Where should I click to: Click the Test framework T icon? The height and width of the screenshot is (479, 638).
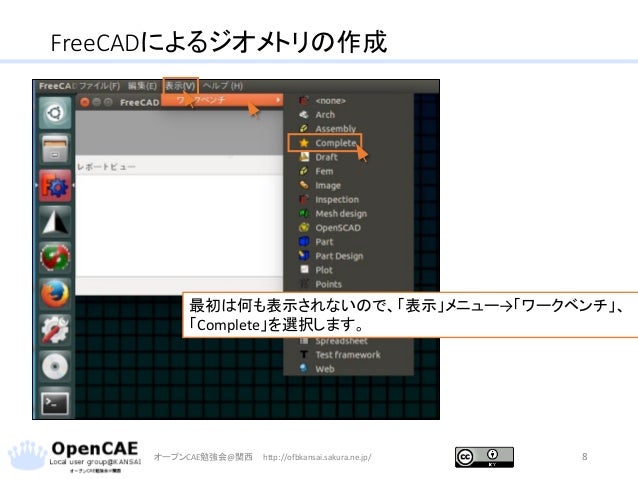tap(304, 354)
